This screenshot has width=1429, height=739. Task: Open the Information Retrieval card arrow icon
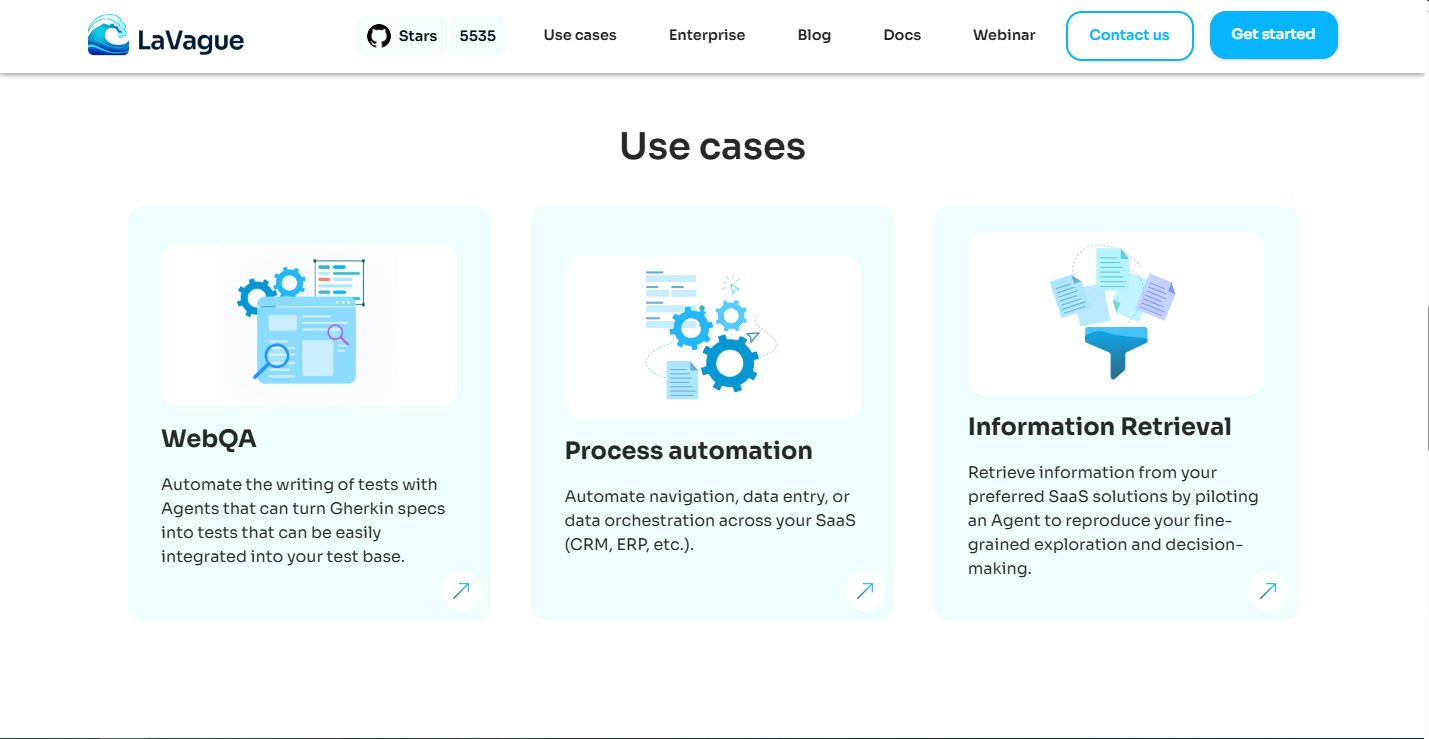(x=1268, y=590)
